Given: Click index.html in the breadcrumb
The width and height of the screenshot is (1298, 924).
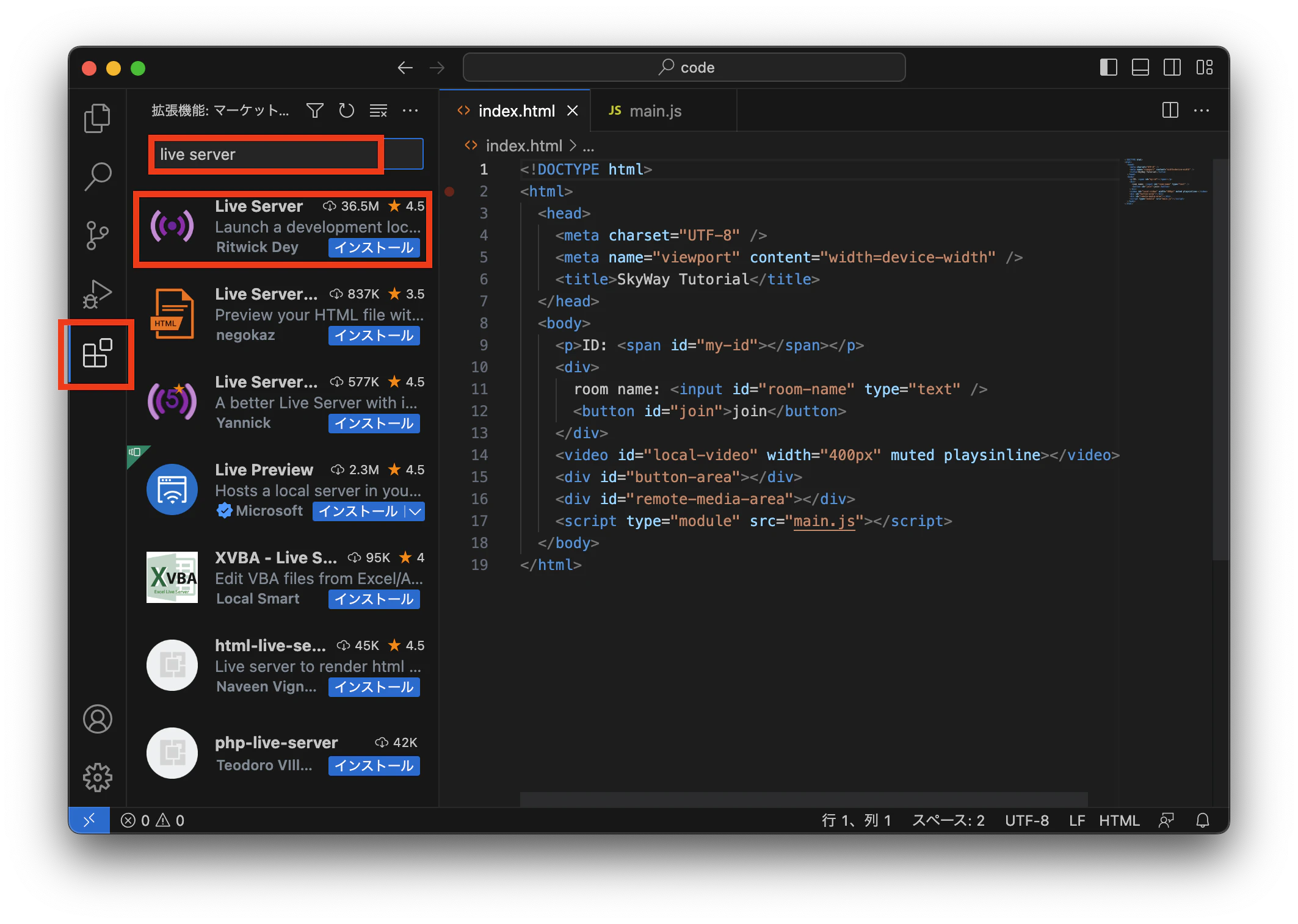Looking at the screenshot, I should 523,146.
